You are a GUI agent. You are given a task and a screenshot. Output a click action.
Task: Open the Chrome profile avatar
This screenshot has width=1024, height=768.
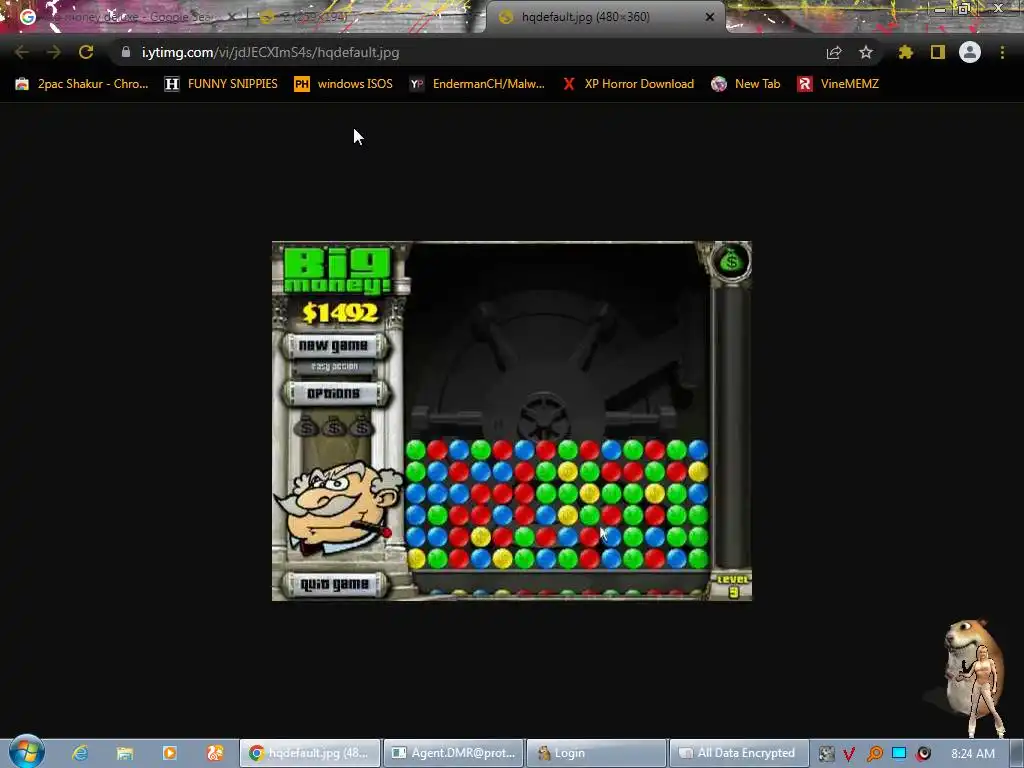point(970,52)
